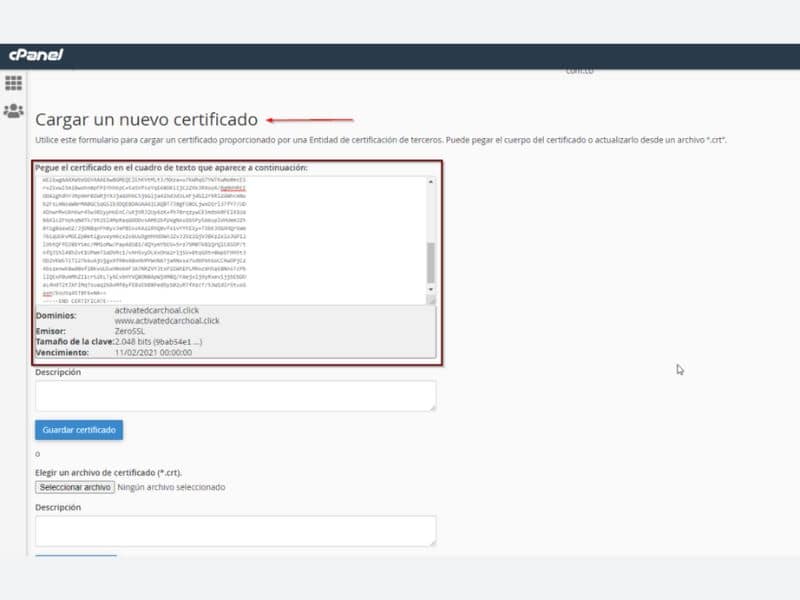The height and width of the screenshot is (600, 800).
Task: Click the resize handle of the second Descripción box
Action: tap(431, 541)
